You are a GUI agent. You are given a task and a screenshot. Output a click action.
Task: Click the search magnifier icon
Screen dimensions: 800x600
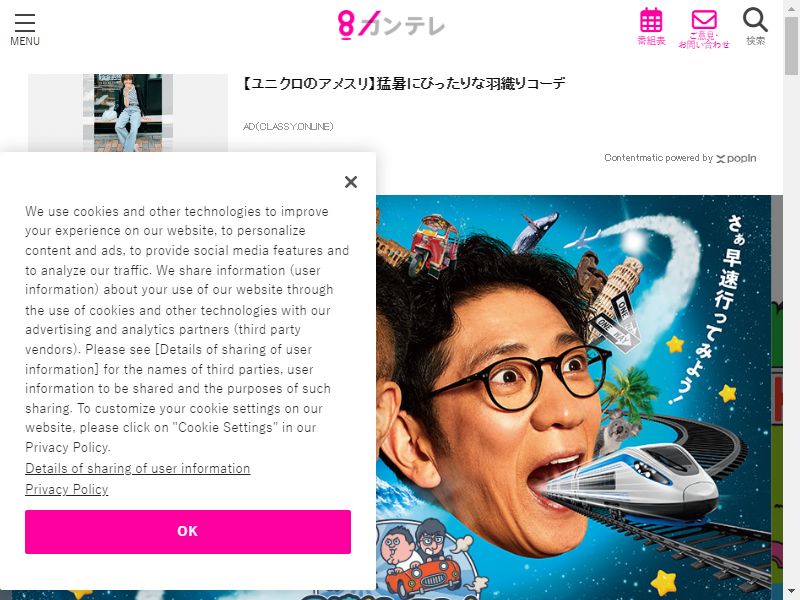point(755,26)
